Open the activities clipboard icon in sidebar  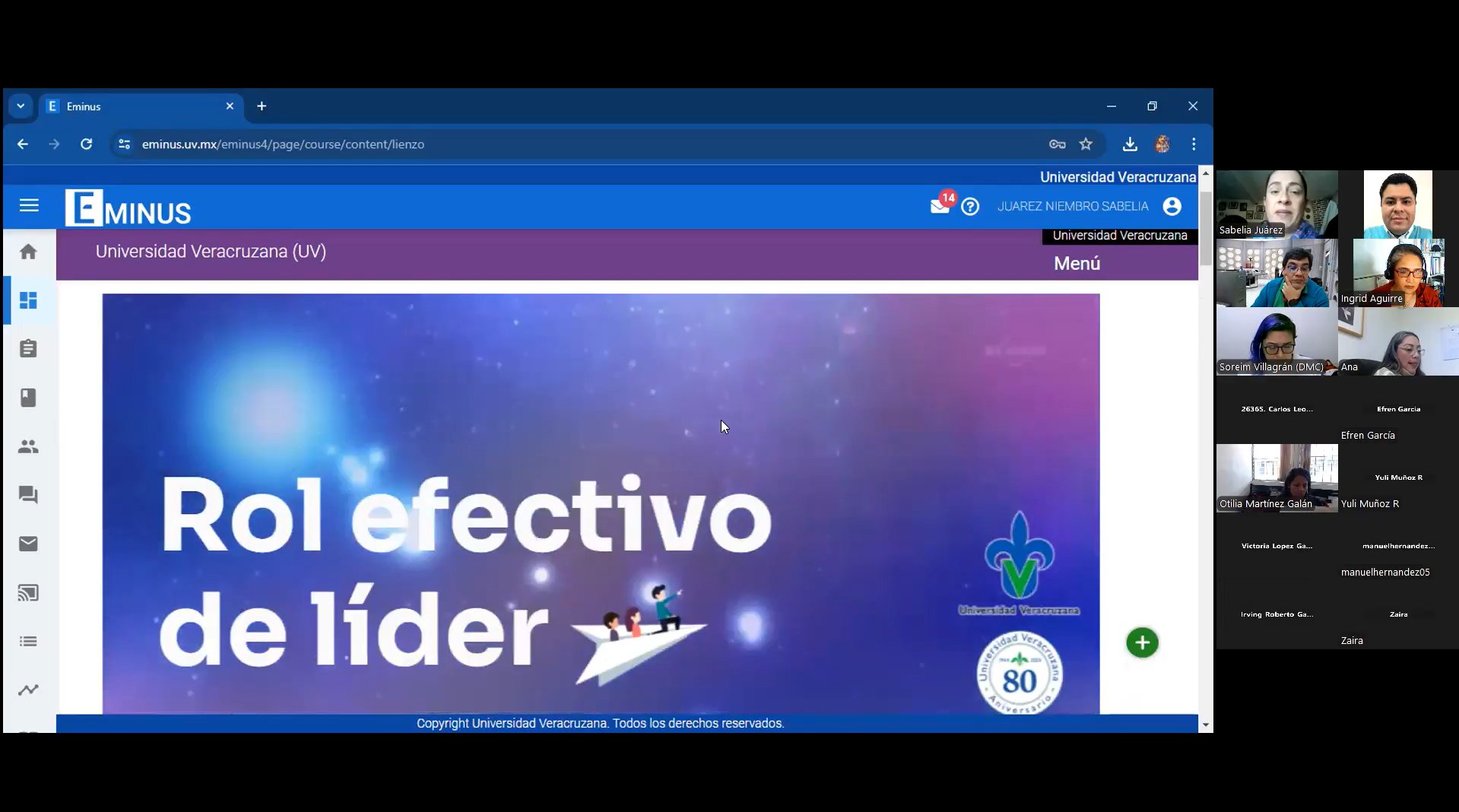click(28, 349)
